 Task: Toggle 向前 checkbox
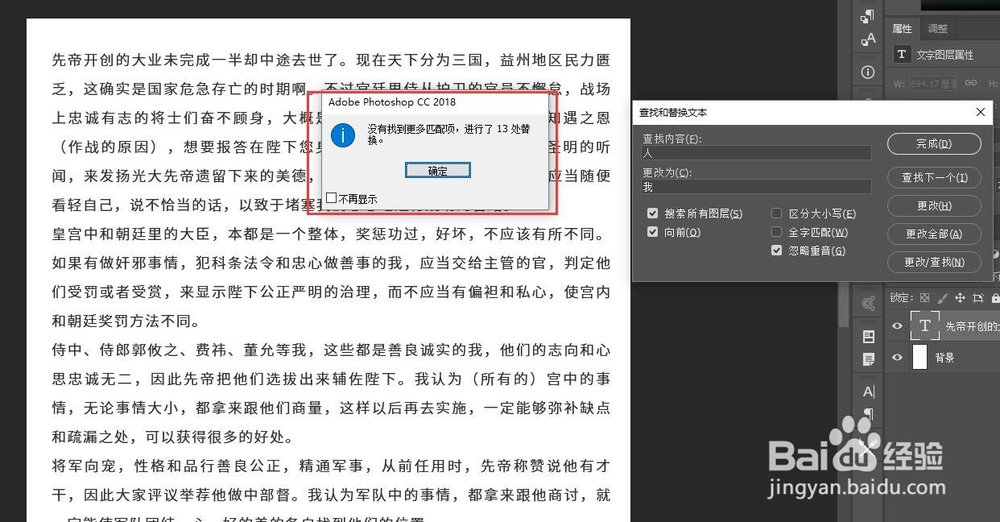pos(652,232)
